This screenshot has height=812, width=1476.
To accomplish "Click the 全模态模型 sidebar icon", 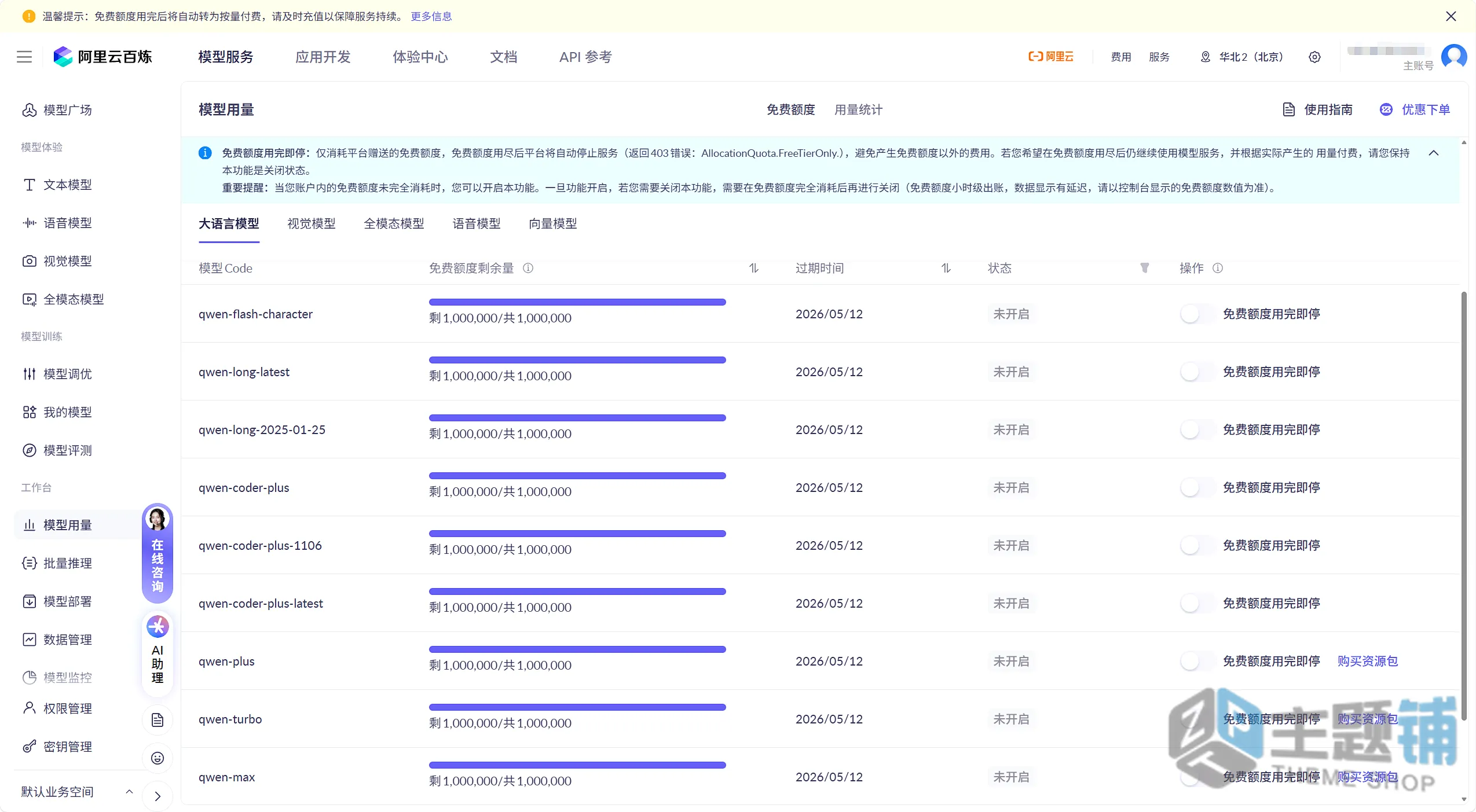I will (x=29, y=299).
